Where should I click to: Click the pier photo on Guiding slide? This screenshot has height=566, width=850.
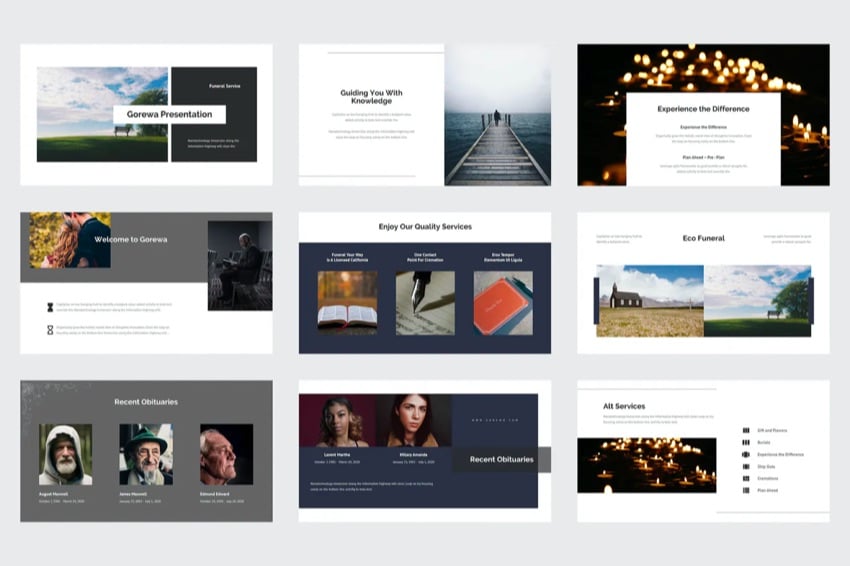click(497, 116)
